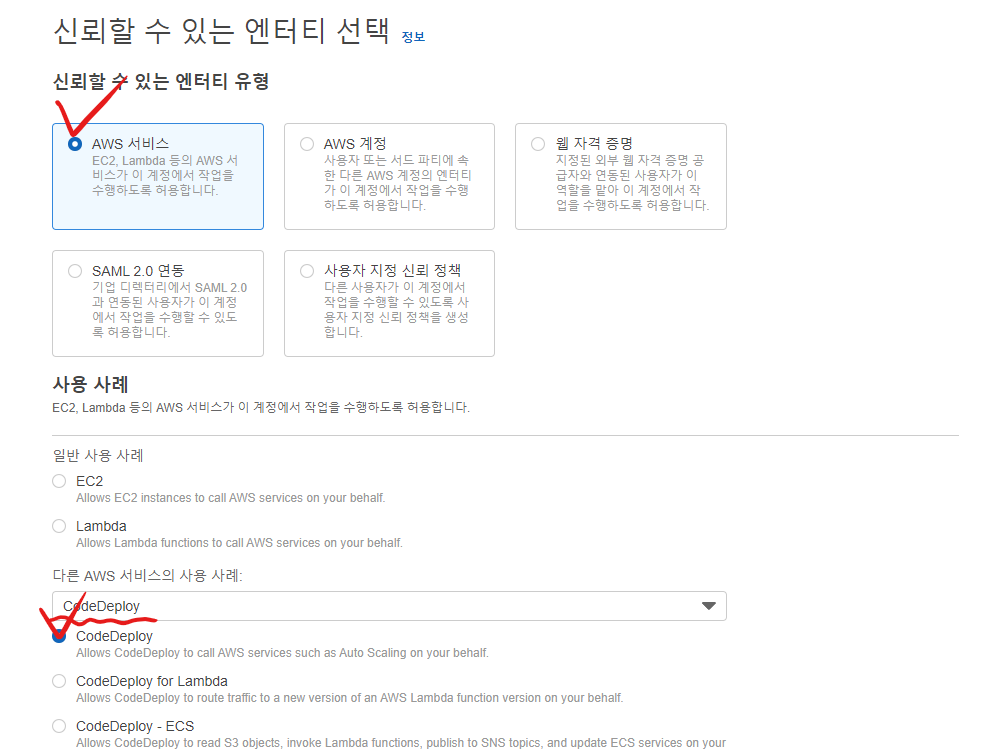Click the AWS 서비스 card description text
The width and height of the screenshot is (983, 749).
click(165, 175)
